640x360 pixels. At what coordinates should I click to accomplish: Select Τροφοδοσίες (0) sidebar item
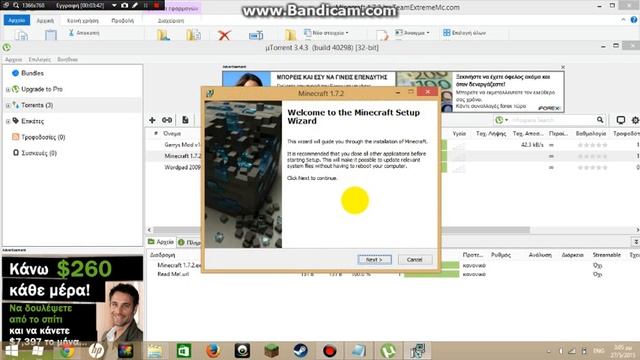[43, 137]
